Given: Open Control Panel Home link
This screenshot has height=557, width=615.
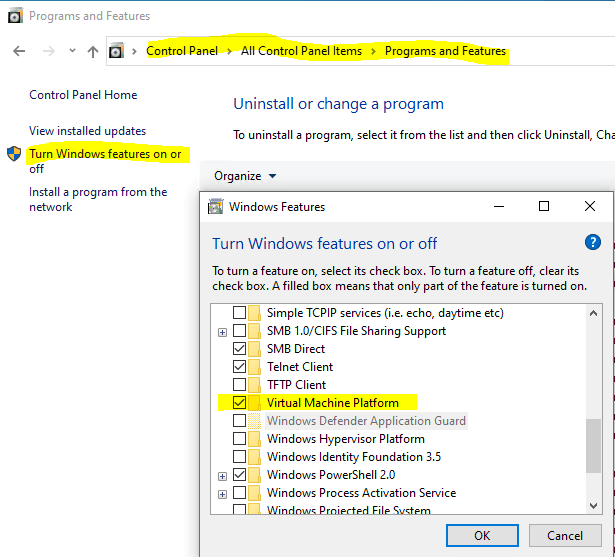Looking at the screenshot, I should [83, 95].
